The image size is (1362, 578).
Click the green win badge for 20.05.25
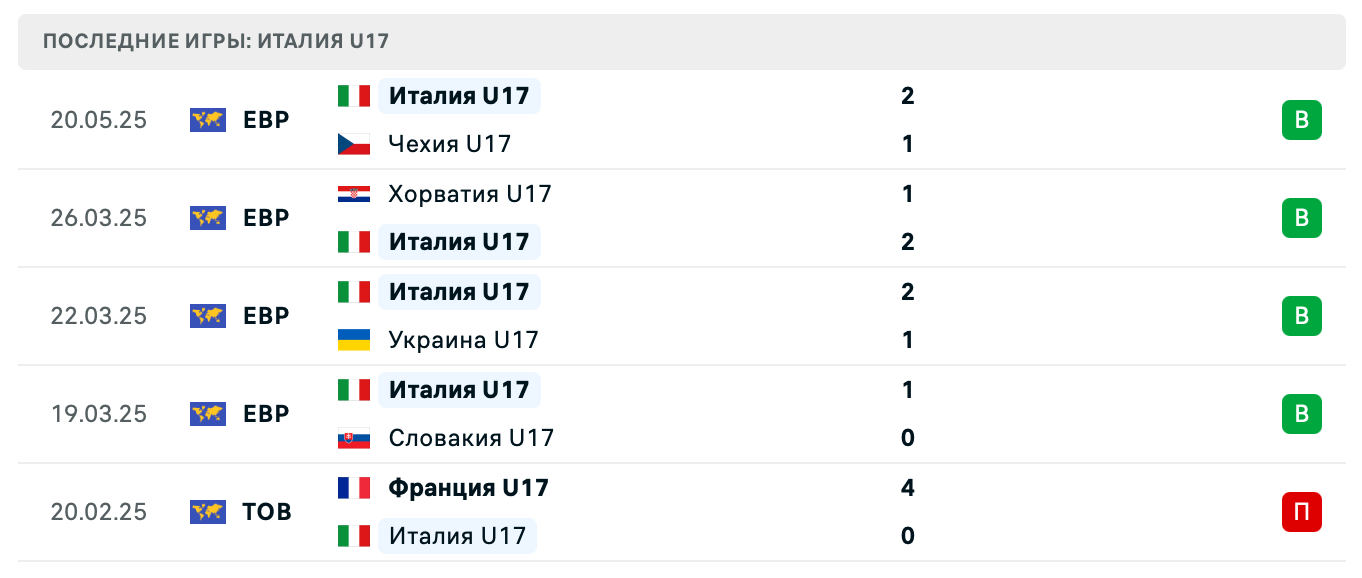[1301, 120]
